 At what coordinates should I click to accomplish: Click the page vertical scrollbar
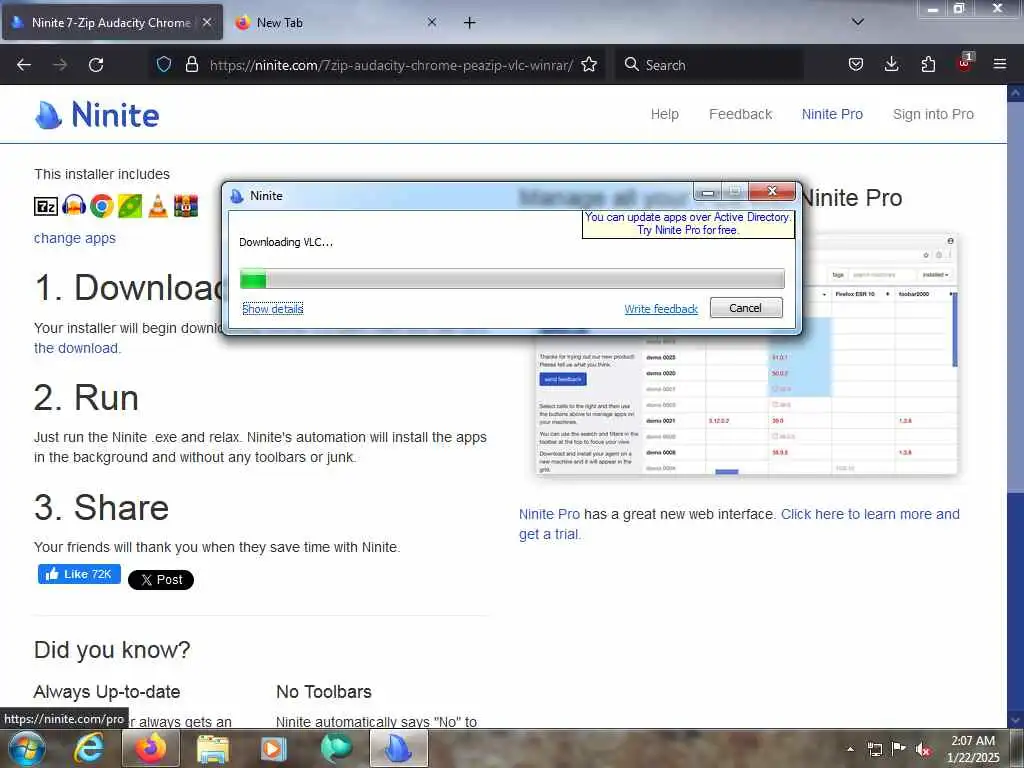click(x=1015, y=405)
